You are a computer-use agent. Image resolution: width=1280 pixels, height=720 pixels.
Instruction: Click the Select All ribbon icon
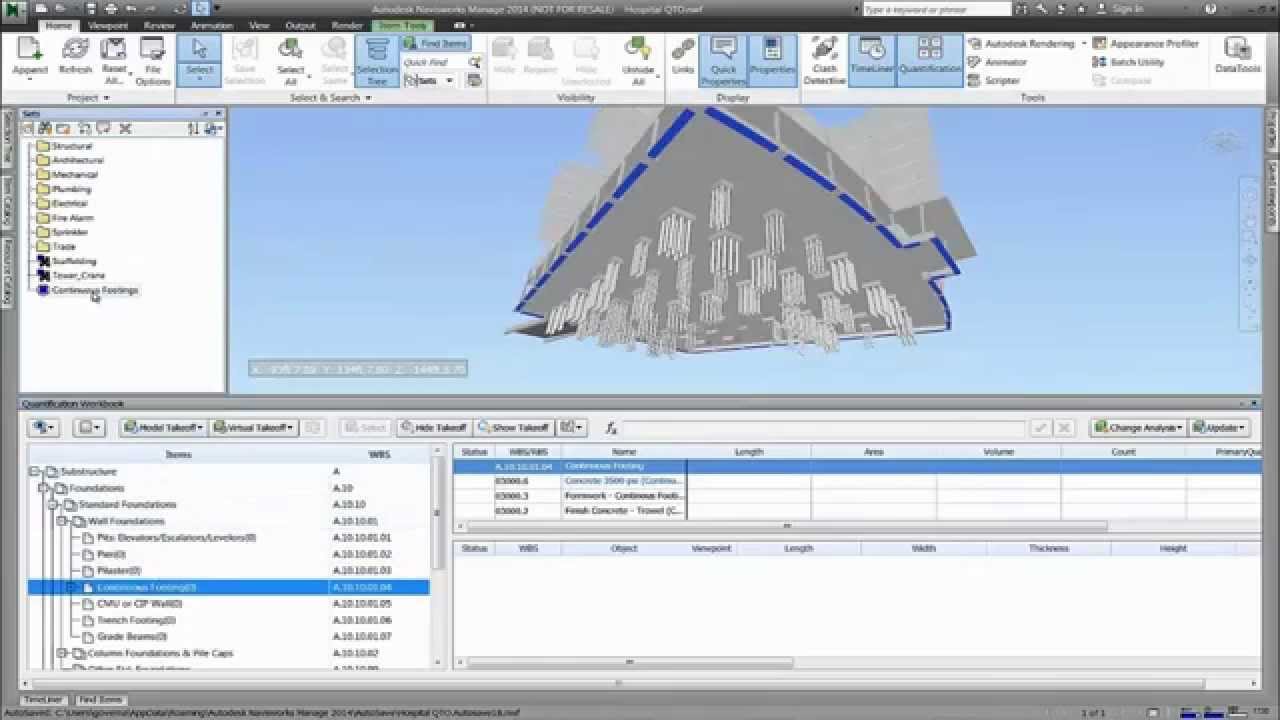291,60
